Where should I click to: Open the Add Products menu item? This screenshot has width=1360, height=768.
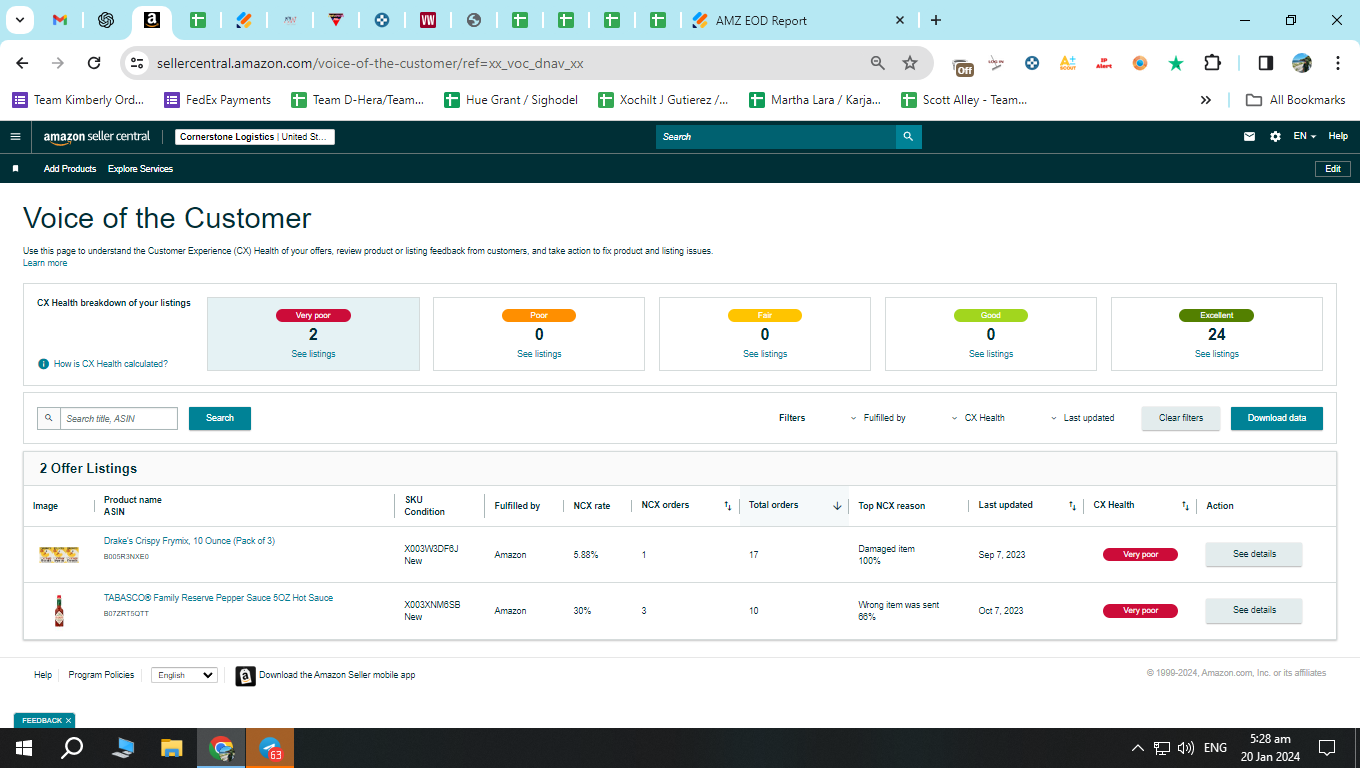[x=70, y=169]
